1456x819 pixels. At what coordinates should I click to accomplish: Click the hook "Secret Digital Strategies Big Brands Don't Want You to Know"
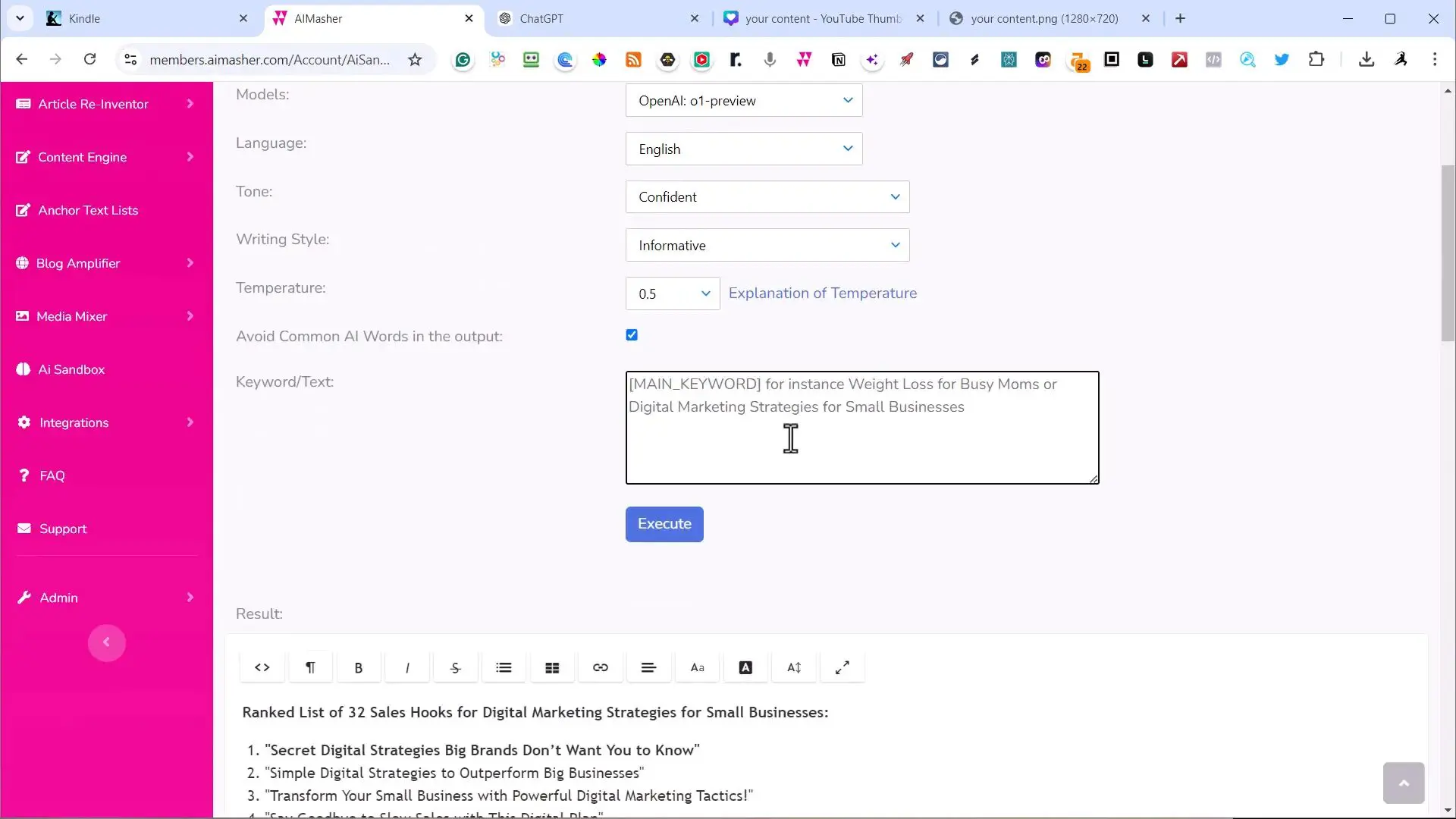(x=482, y=750)
